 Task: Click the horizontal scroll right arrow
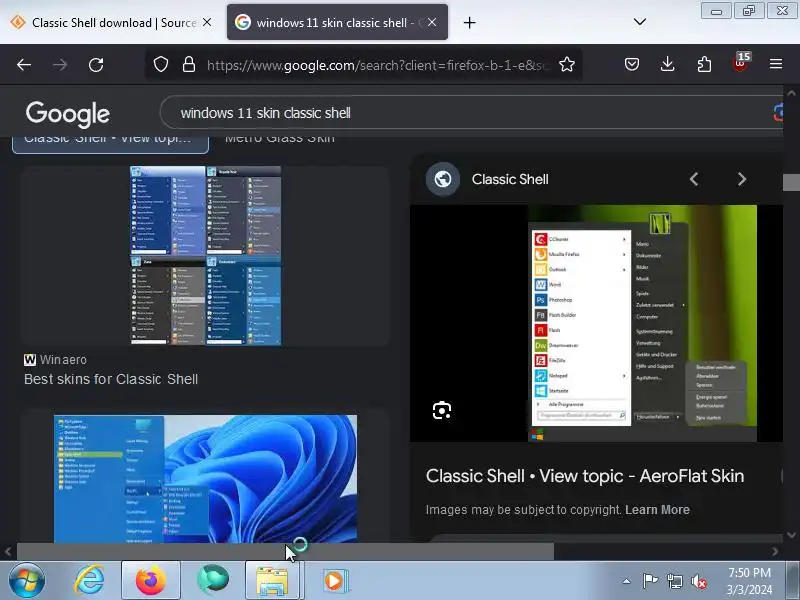pos(775,552)
